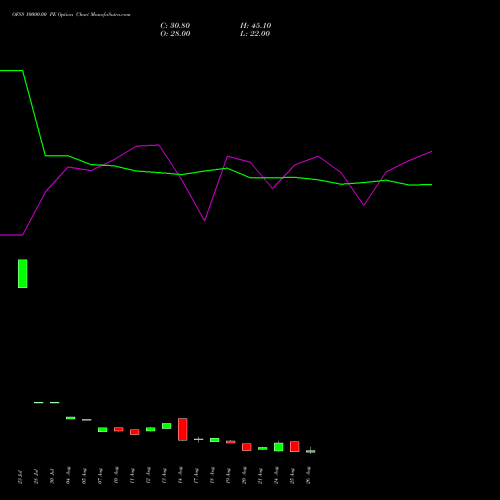The width and height of the screenshot is (500, 500).
Task: Click the green candle above 13 Aug
Action: [x=167, y=426]
